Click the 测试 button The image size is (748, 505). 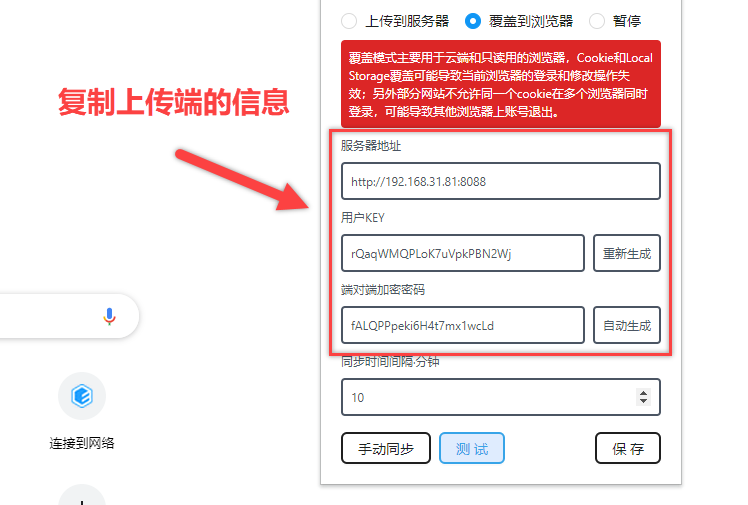coord(472,448)
